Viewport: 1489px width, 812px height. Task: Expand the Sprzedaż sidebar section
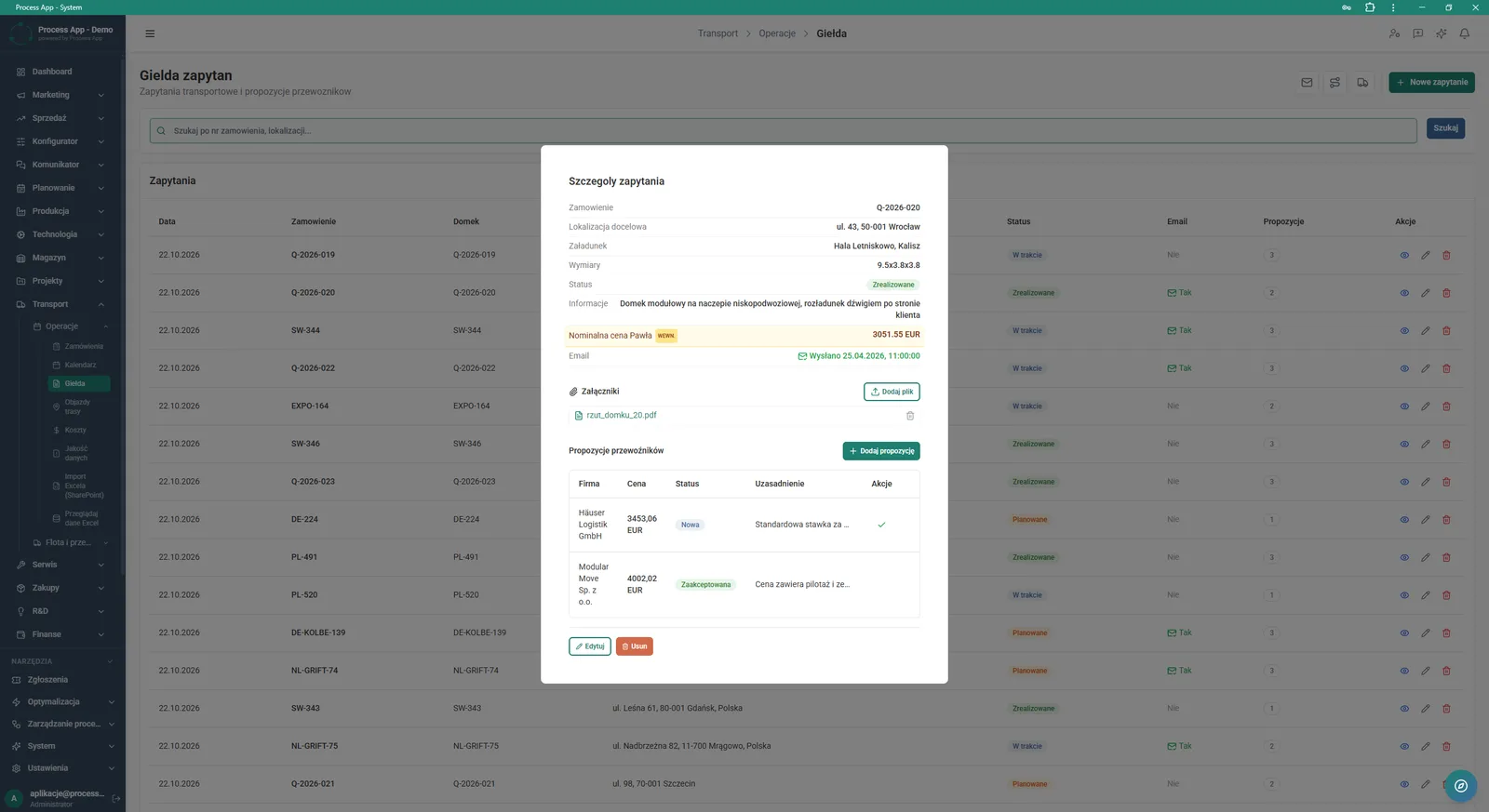(x=61, y=118)
